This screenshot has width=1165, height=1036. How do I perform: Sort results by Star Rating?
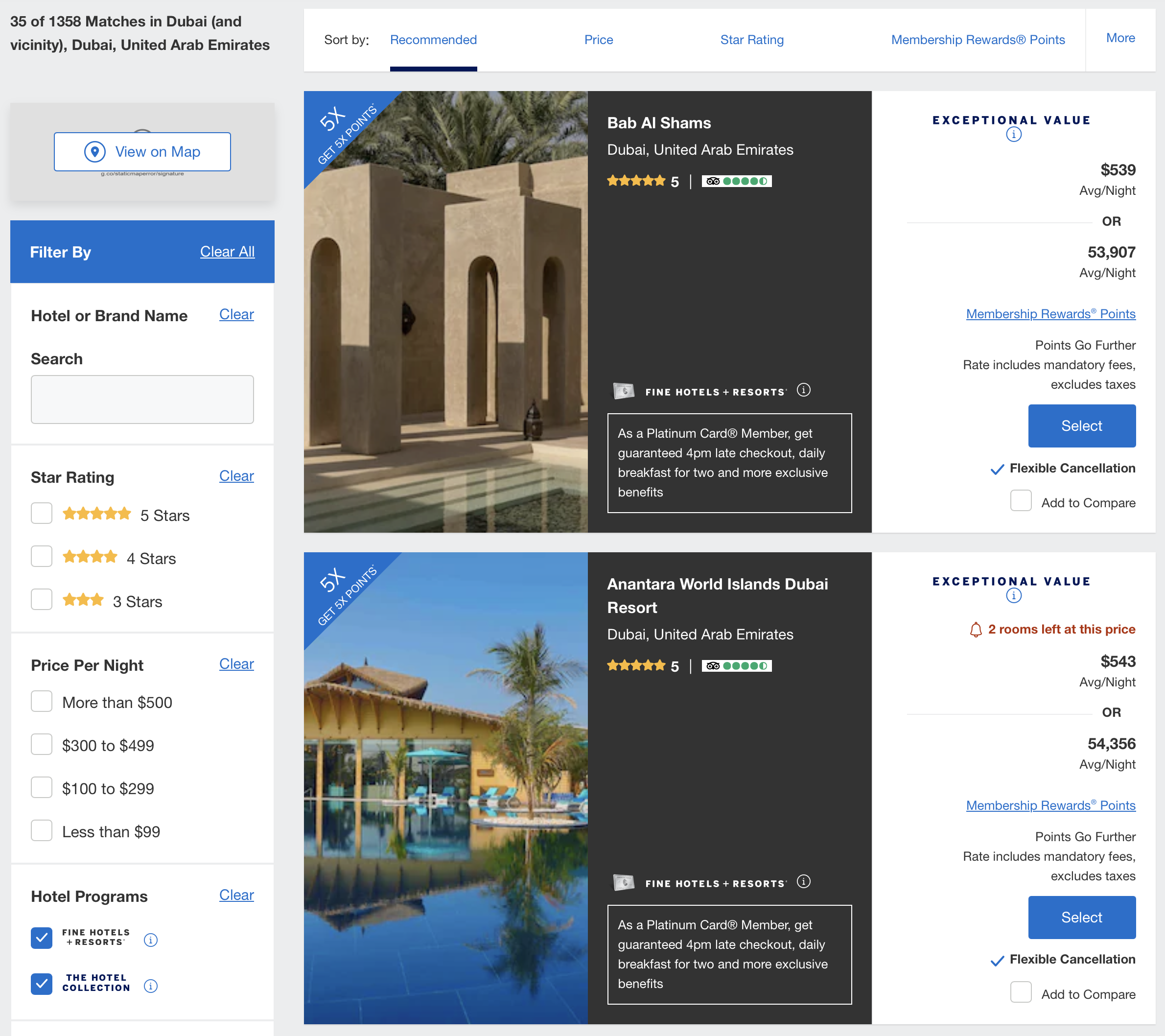pyautogui.click(x=752, y=40)
